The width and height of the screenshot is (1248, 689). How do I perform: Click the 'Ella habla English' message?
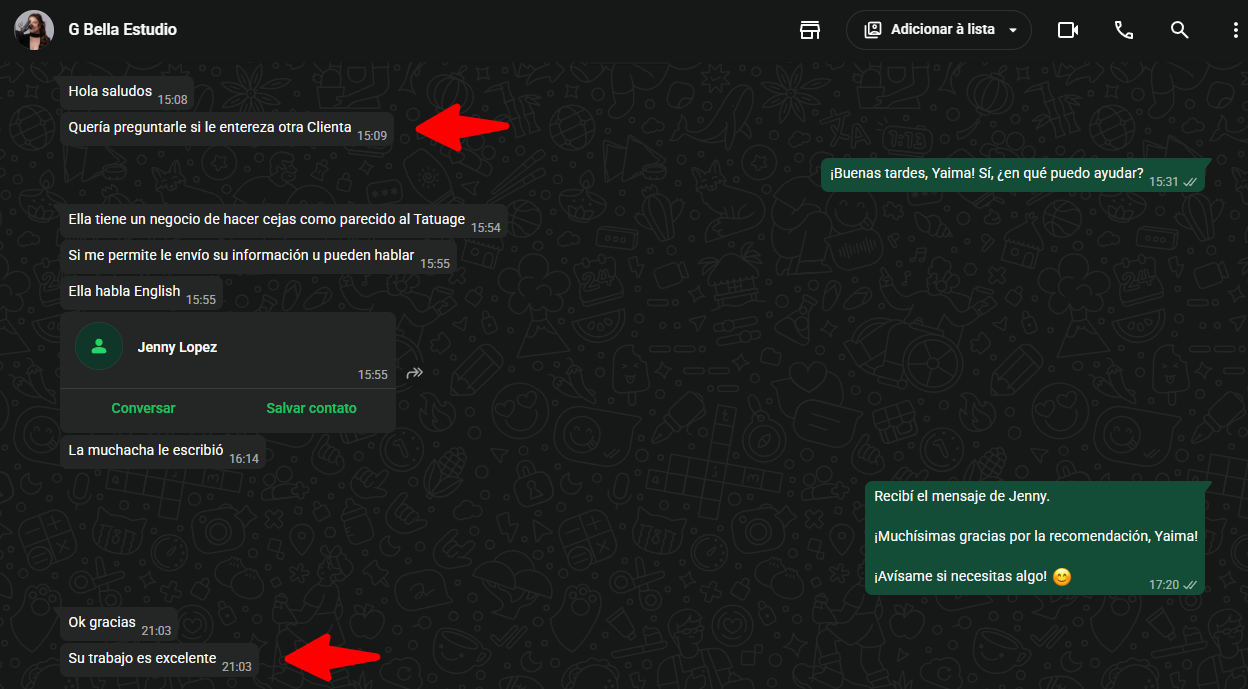[141, 292]
